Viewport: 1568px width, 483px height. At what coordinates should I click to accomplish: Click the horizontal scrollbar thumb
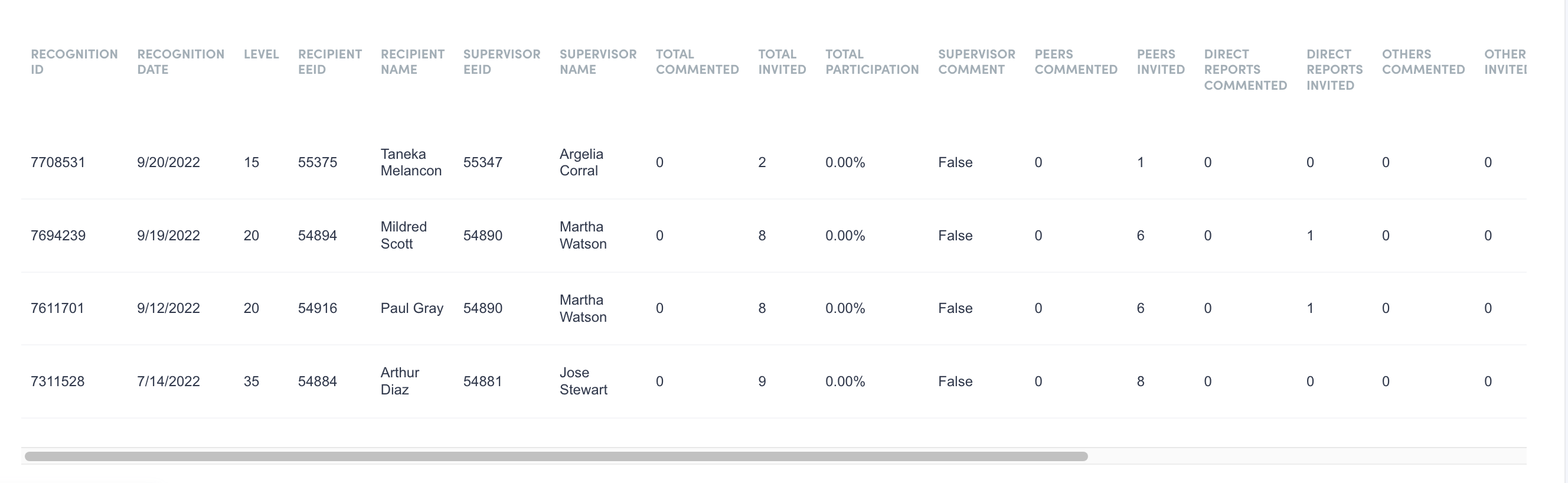pyautogui.click(x=555, y=456)
